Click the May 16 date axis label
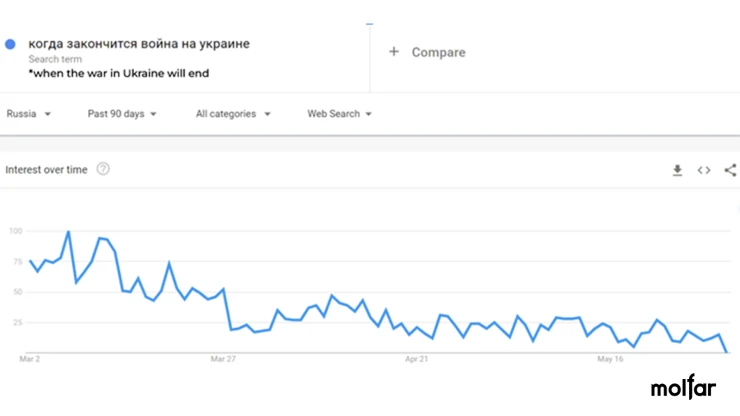Screen dimensions: 740x416 tap(610, 359)
